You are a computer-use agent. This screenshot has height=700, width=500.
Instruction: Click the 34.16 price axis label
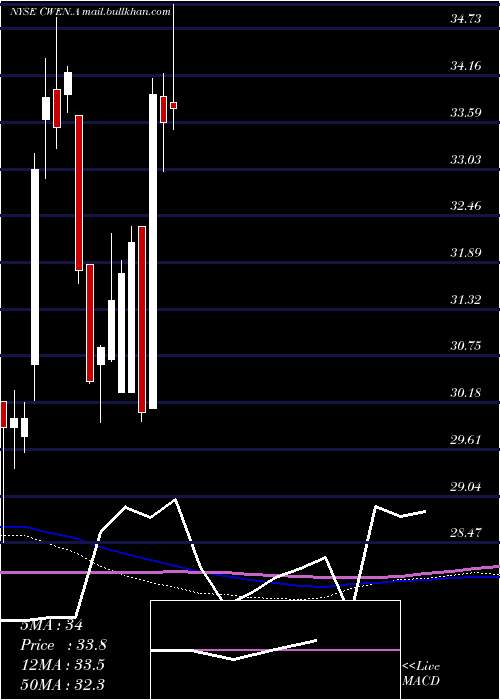[466, 66]
